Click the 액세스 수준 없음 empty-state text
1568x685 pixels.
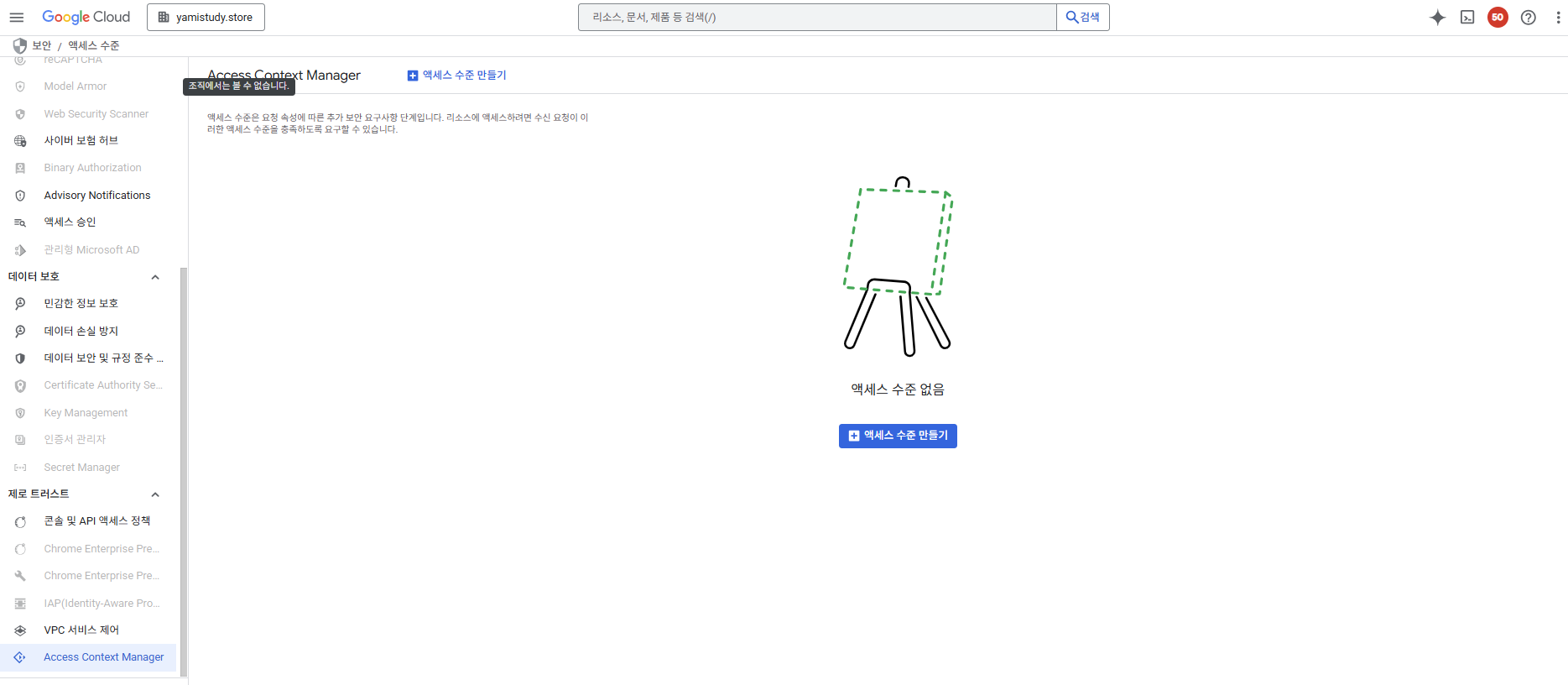click(898, 390)
